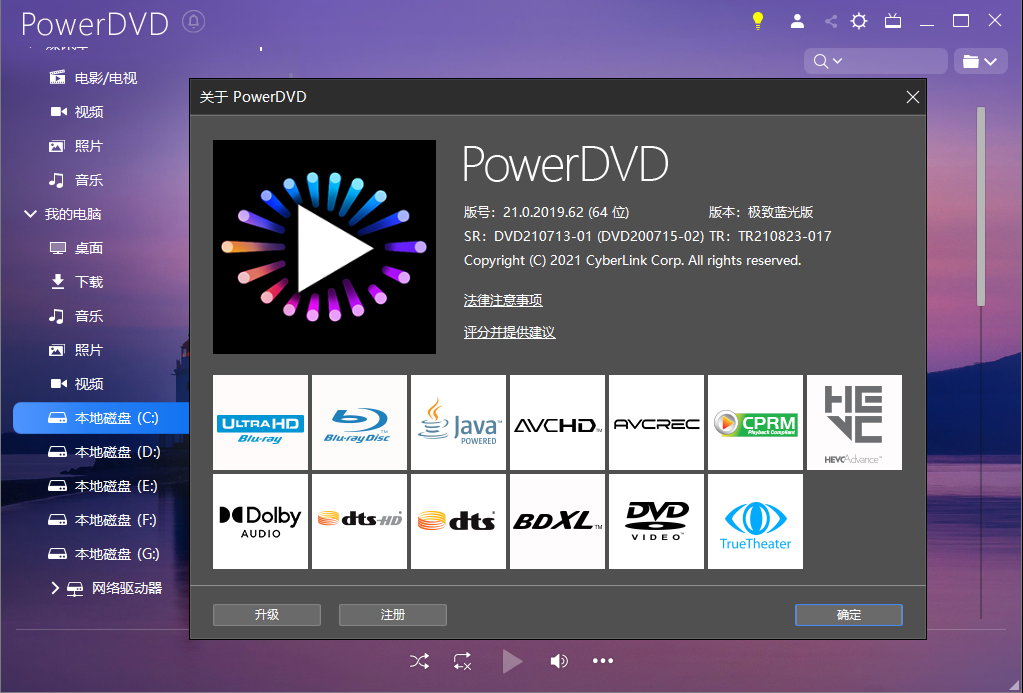Select 本地磁盘 (G:)
The height and width of the screenshot is (693, 1023).
[x=102, y=553]
